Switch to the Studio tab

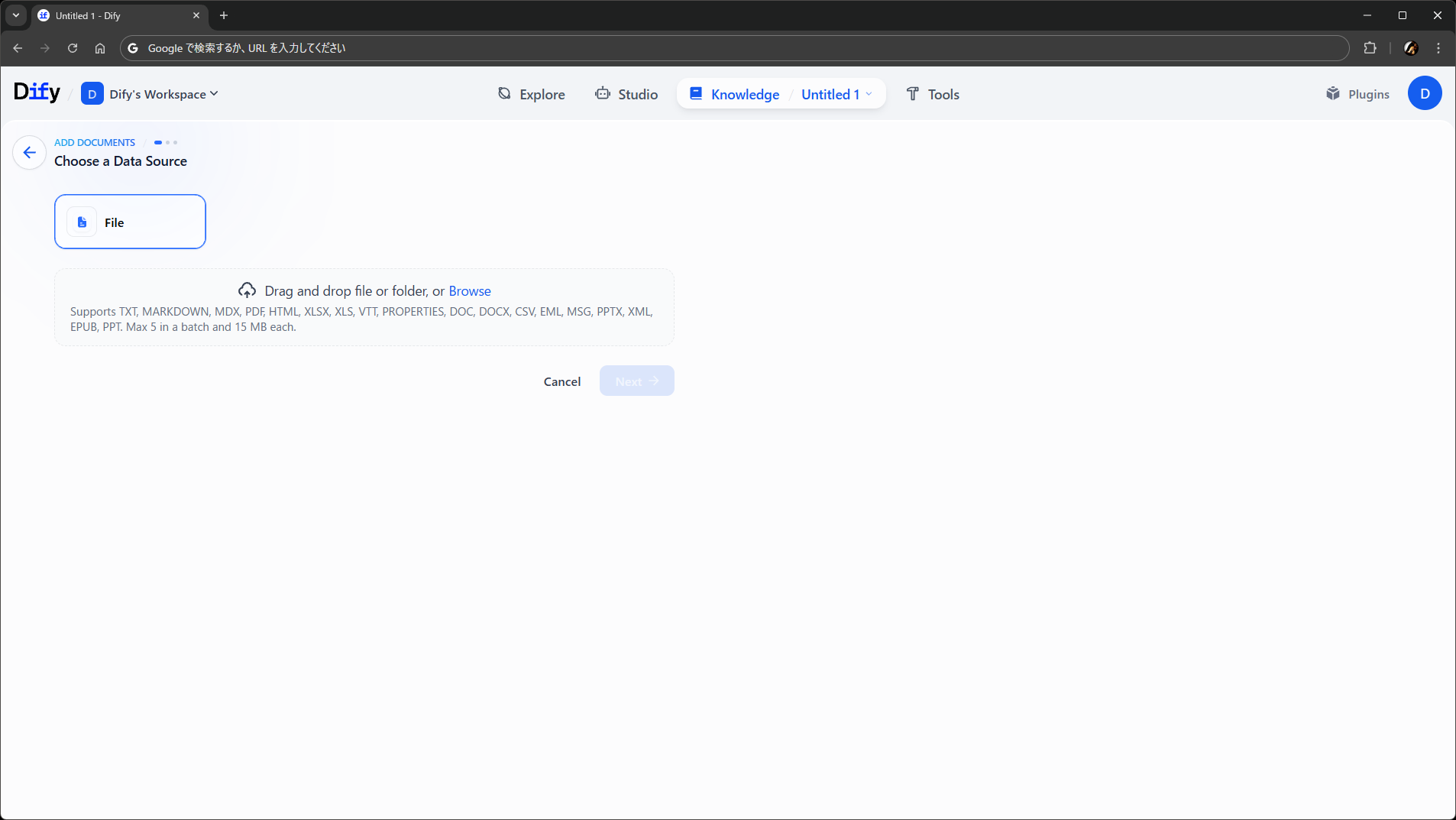coord(626,94)
